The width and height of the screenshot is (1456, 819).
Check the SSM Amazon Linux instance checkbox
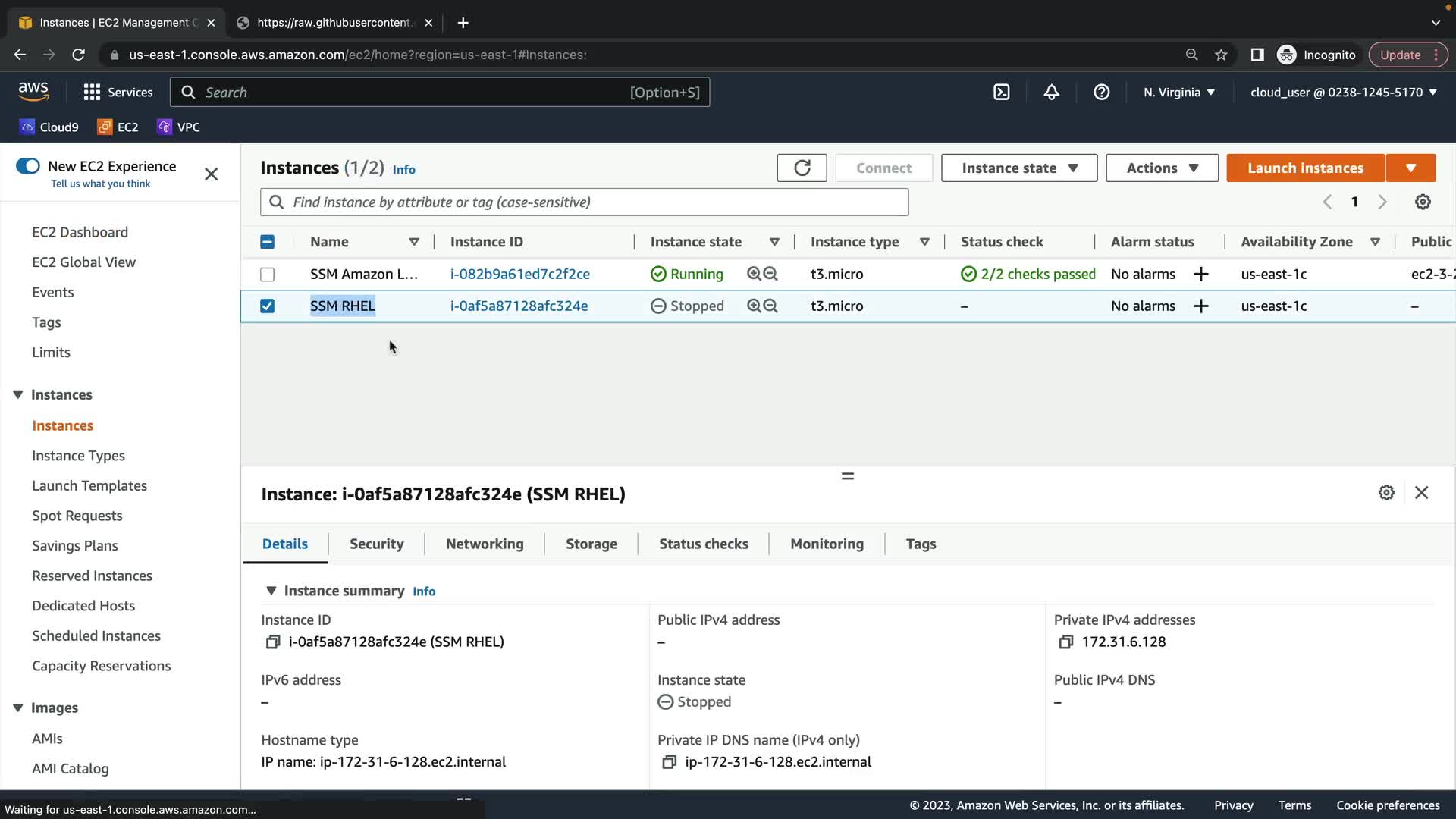pyautogui.click(x=267, y=275)
